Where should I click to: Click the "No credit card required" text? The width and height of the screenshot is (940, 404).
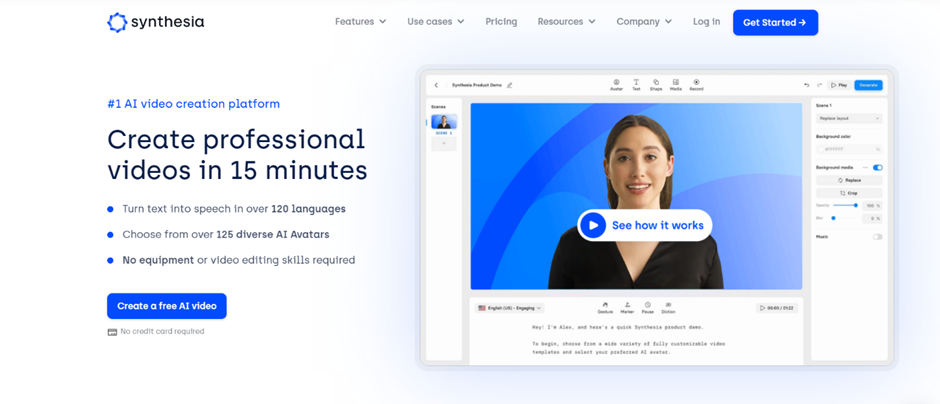click(162, 331)
